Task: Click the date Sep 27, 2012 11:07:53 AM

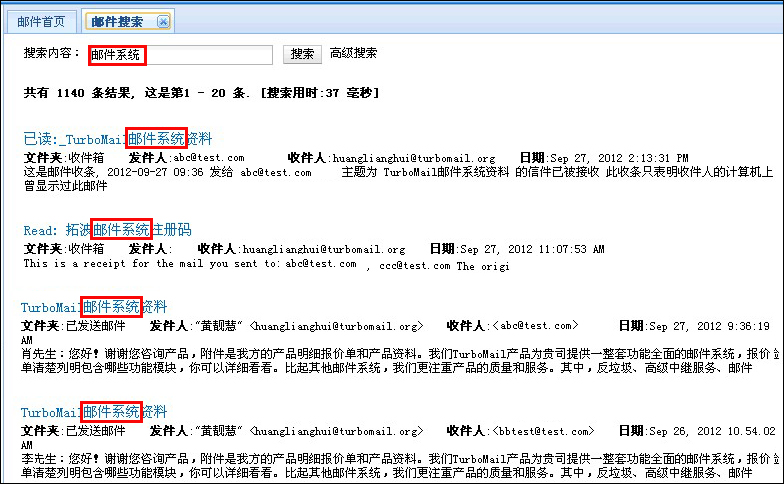Action: [531, 249]
